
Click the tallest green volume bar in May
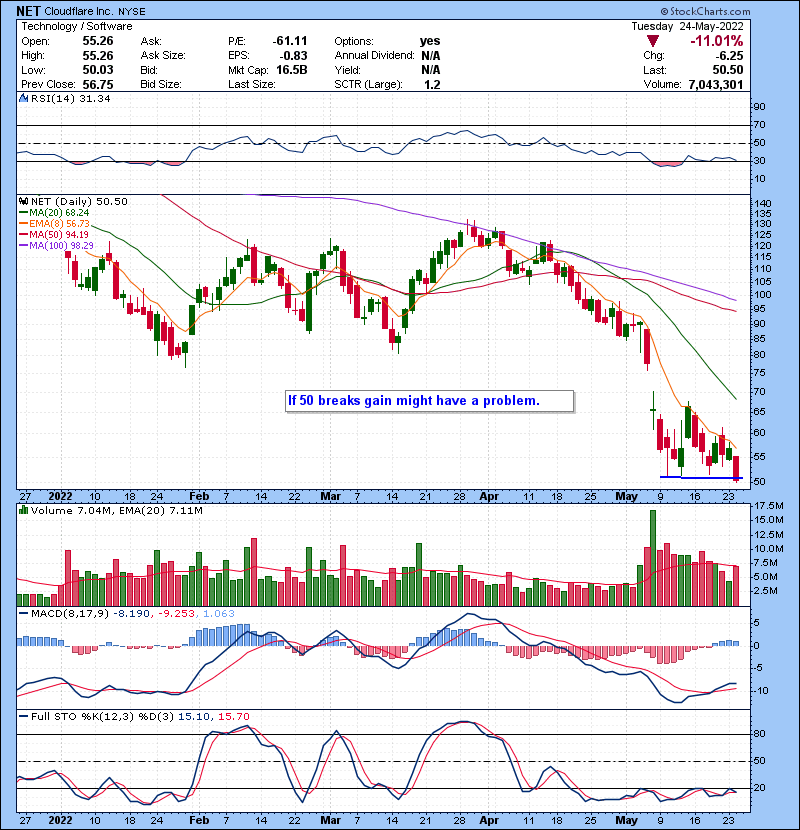pos(653,558)
